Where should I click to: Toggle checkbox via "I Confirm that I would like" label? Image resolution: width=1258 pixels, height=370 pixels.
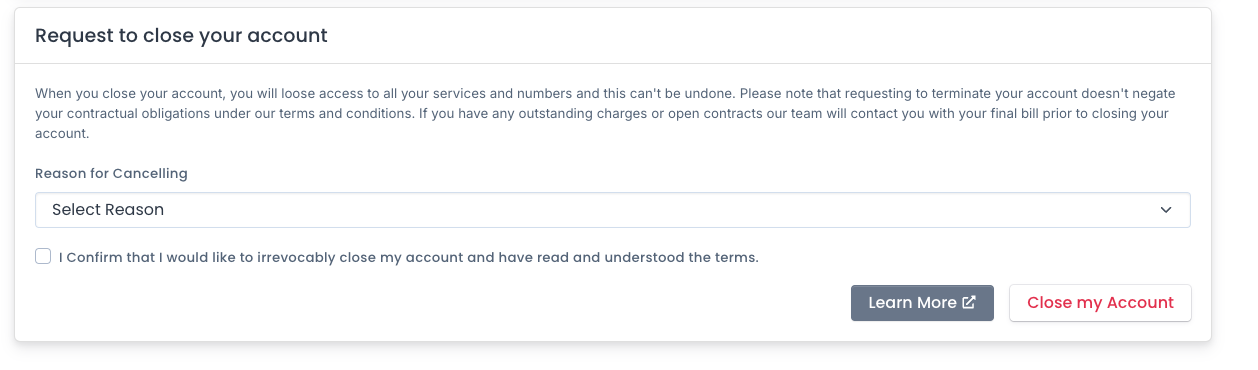pyautogui.click(x=409, y=257)
